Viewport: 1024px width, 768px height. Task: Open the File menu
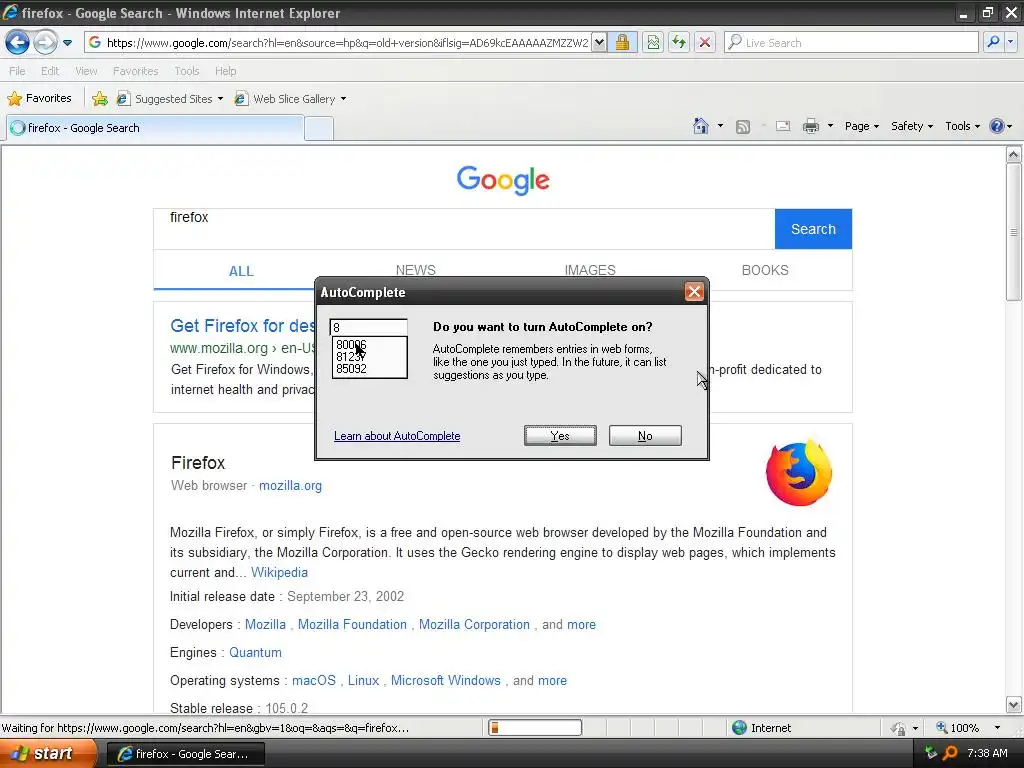(17, 71)
